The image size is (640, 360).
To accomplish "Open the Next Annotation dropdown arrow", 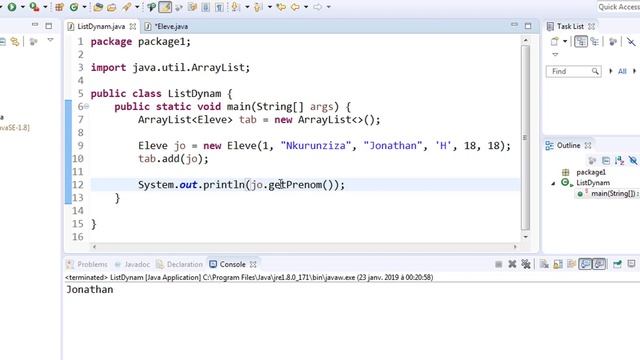I will [247, 7].
